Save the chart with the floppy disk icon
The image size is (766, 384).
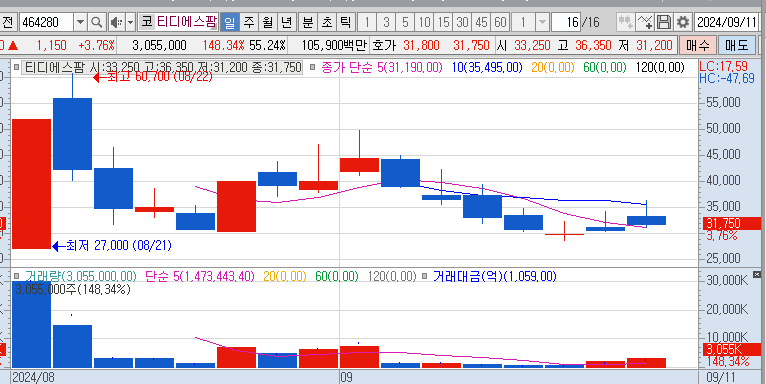tap(663, 22)
